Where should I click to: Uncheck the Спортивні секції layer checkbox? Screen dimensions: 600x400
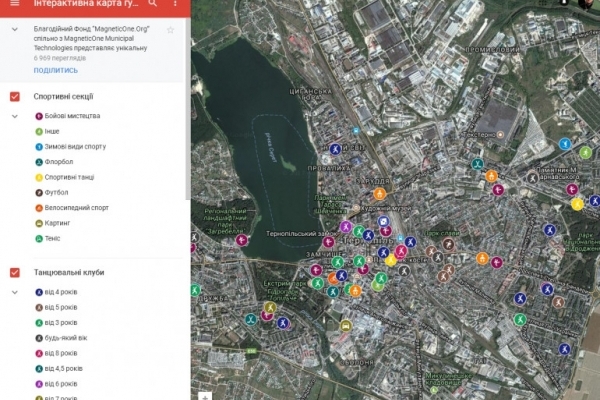tap(15, 97)
